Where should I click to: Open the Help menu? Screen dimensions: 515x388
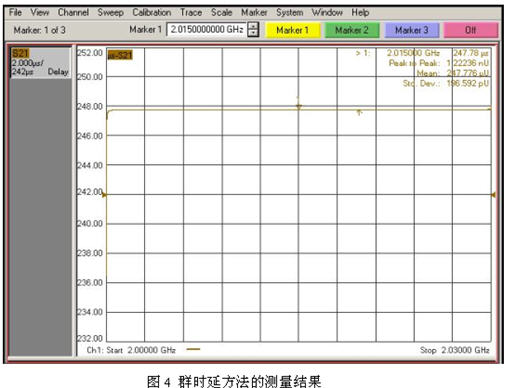point(360,12)
